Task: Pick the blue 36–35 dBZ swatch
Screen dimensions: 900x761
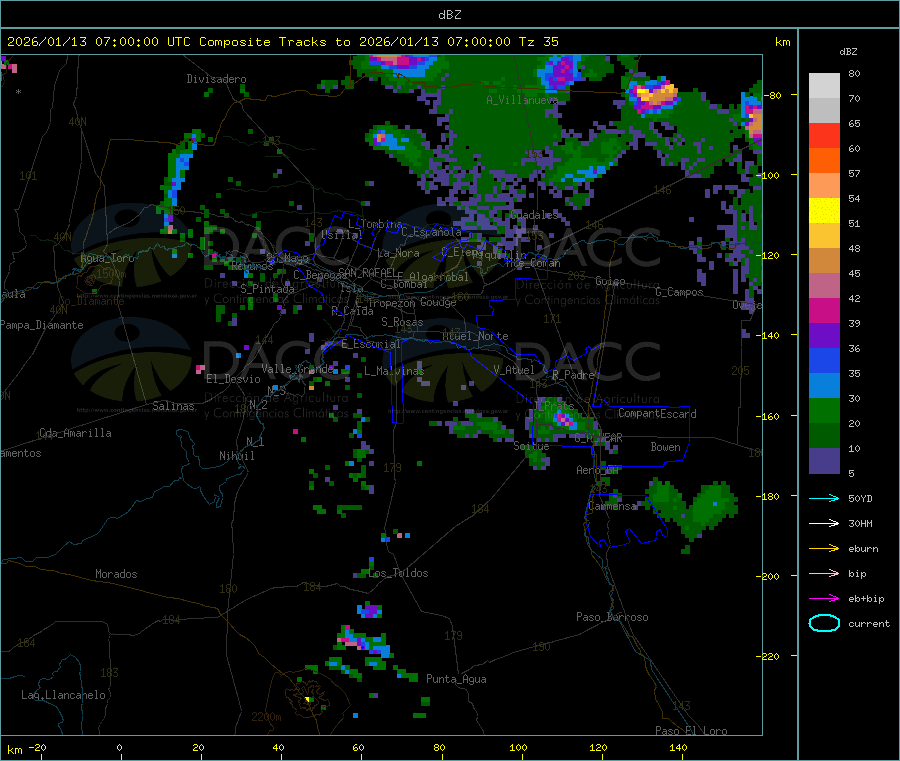Action: 824,360
